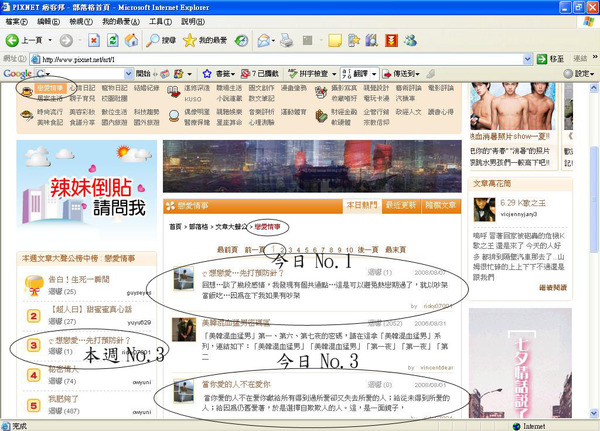The height and width of the screenshot is (431, 600).
Task: Click in the address bar URL field
Action: click(281, 59)
